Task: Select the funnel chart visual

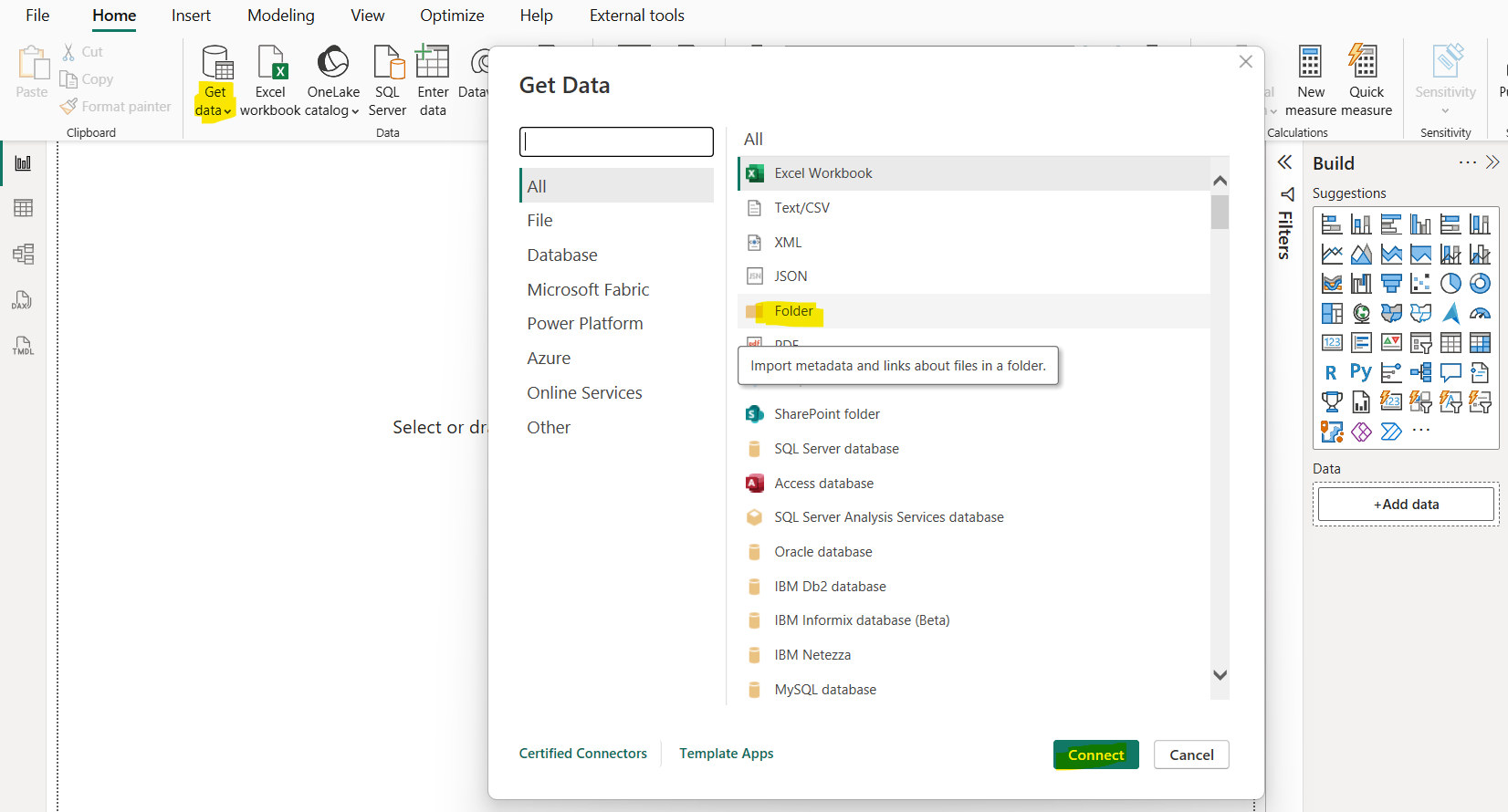Action: pyautogui.click(x=1391, y=284)
